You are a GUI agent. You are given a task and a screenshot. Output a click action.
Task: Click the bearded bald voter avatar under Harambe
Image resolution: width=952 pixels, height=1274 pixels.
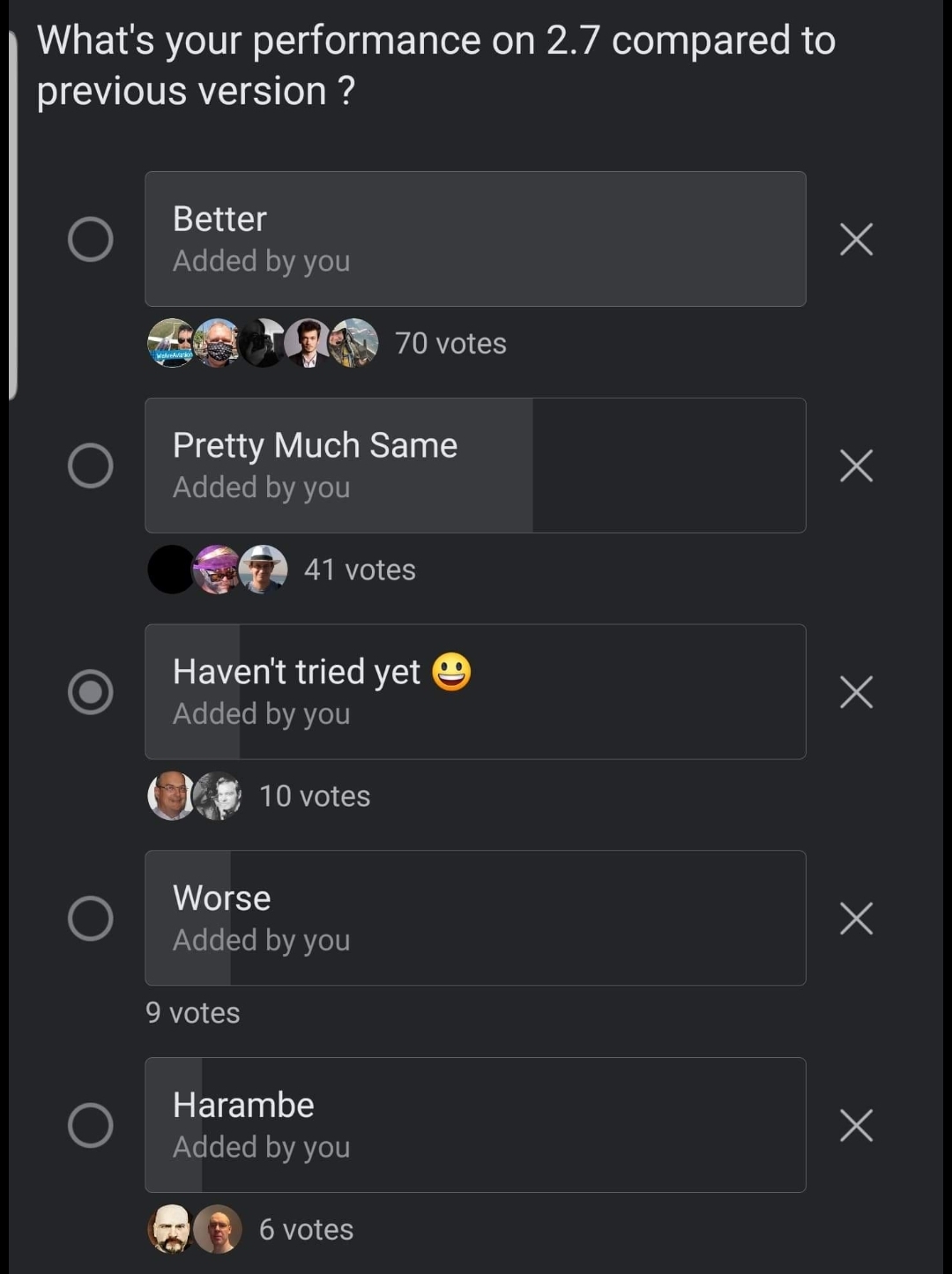[x=171, y=1229]
